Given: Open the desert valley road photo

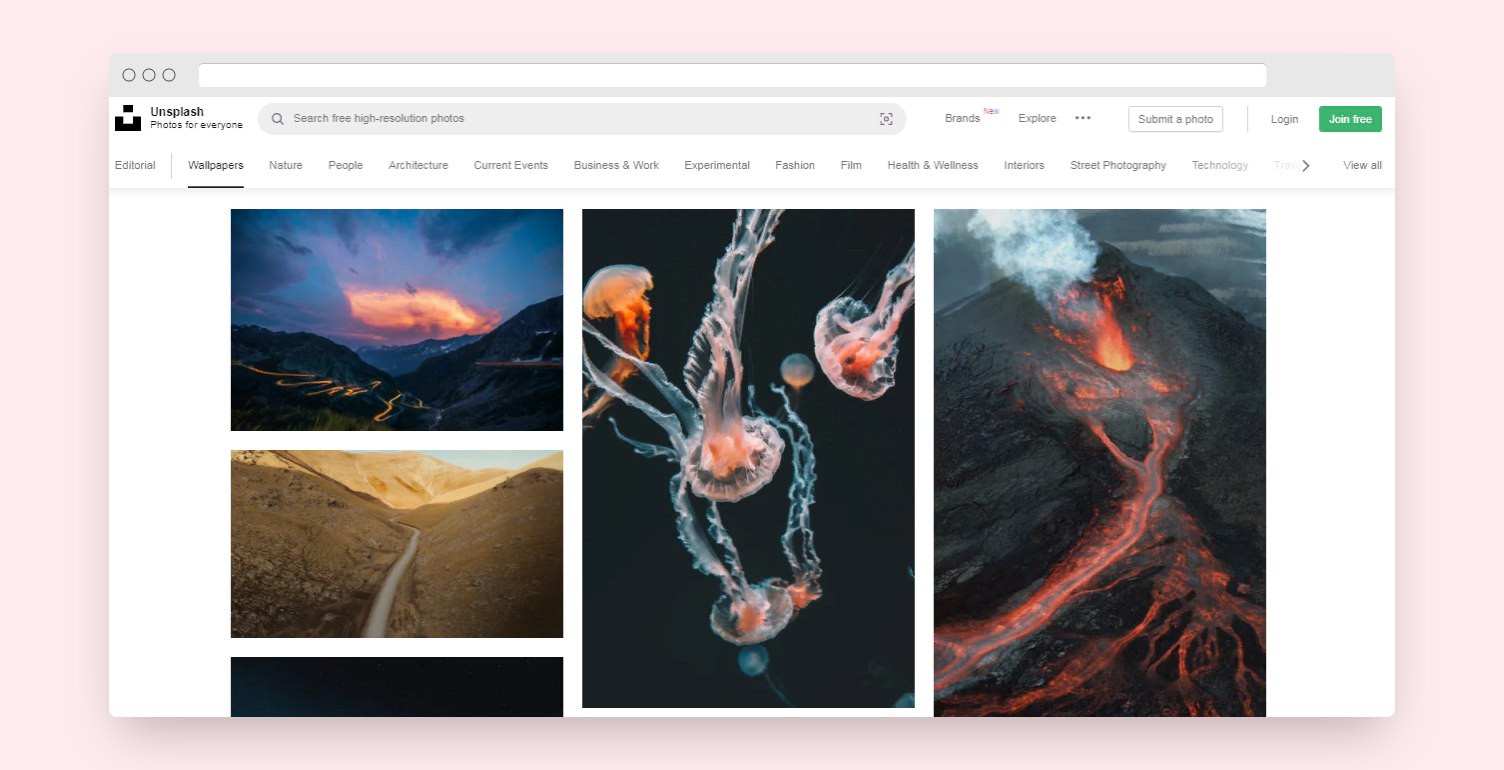Looking at the screenshot, I should [397, 544].
